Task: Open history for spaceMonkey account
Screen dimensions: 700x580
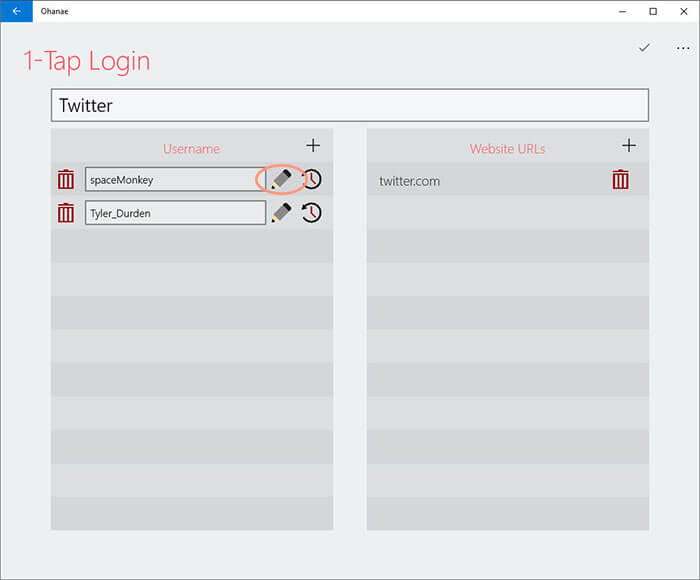Action: (313, 180)
